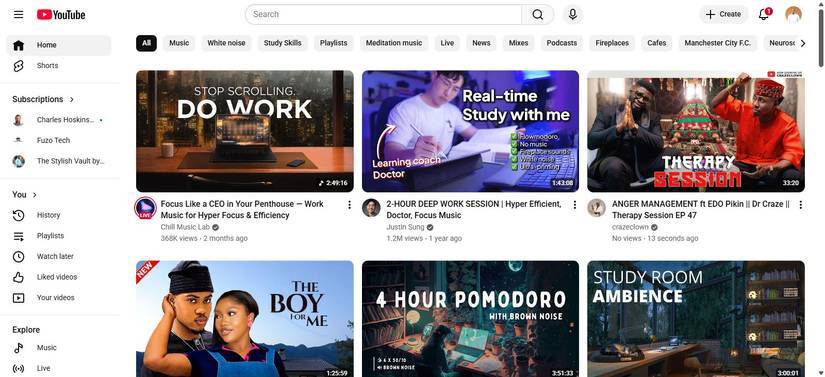825x377 pixels.
Task: Click the search magnifier button
Action: (537, 15)
